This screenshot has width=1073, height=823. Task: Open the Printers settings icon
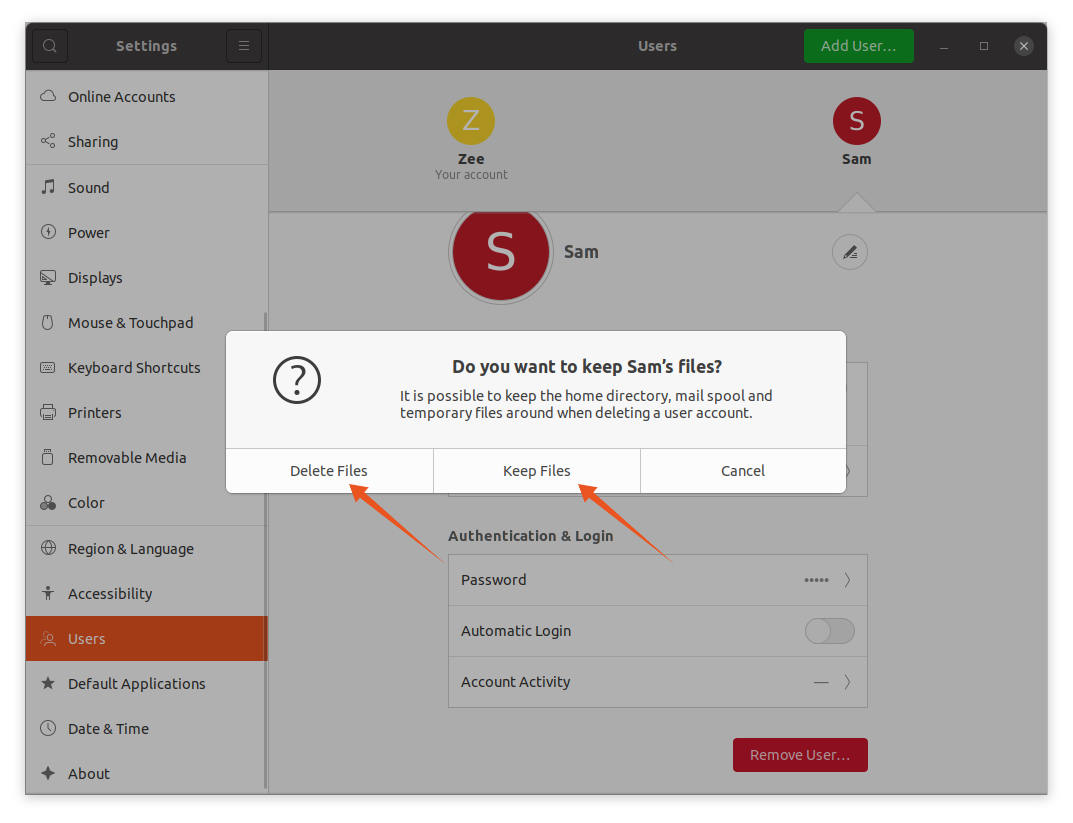pyautogui.click(x=47, y=412)
